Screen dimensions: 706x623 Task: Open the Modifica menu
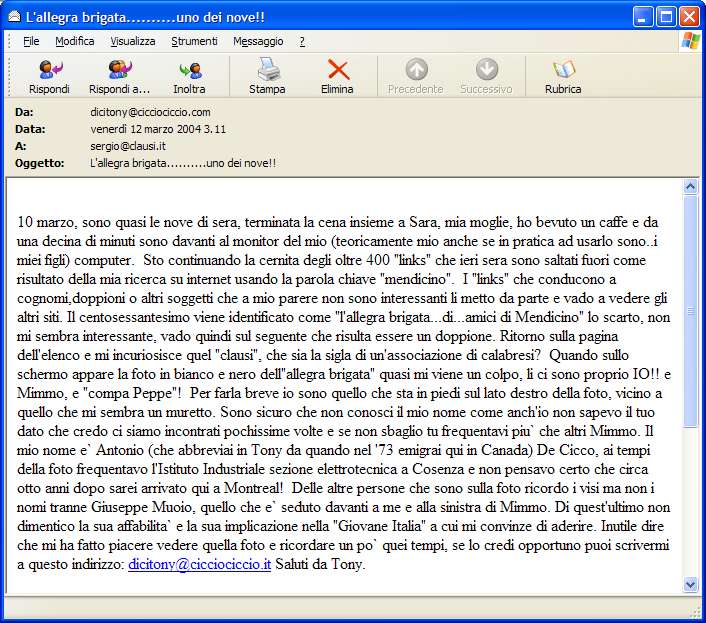tap(75, 41)
